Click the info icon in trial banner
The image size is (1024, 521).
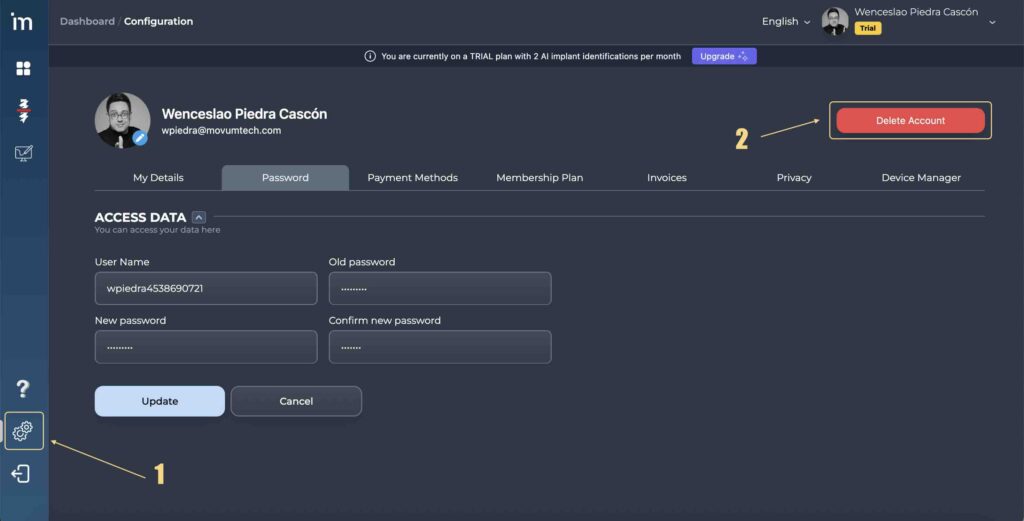(x=370, y=57)
